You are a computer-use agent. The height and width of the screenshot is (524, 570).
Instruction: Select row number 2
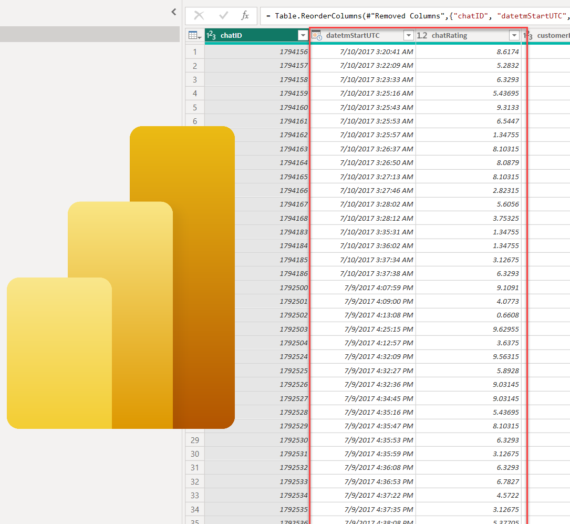[x=195, y=66]
